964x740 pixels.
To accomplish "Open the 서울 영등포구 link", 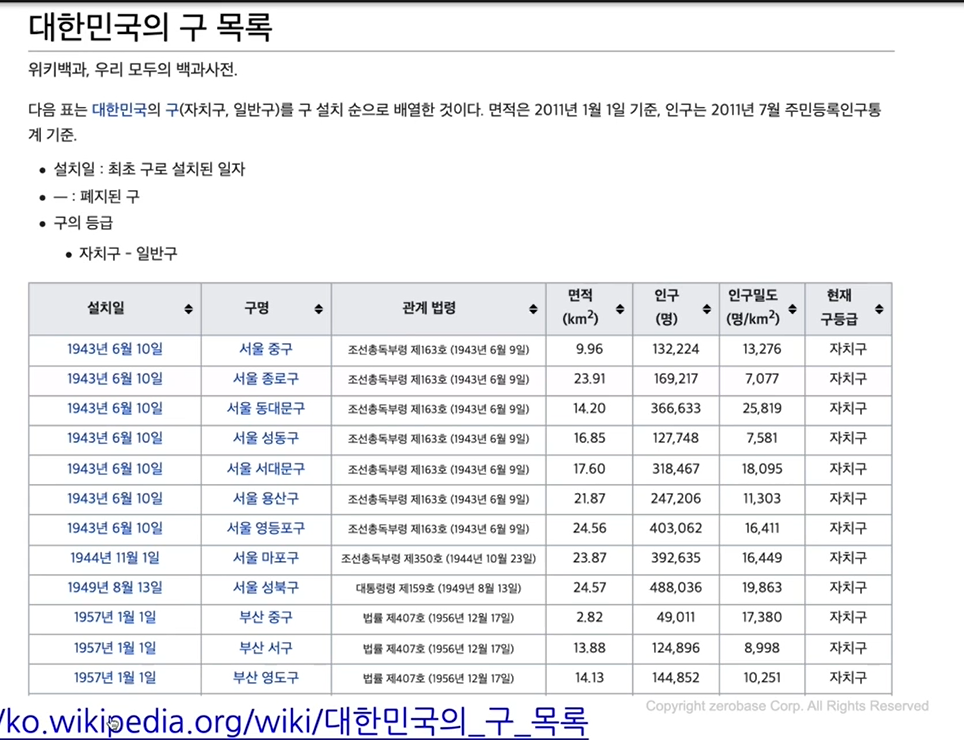I will (x=266, y=528).
